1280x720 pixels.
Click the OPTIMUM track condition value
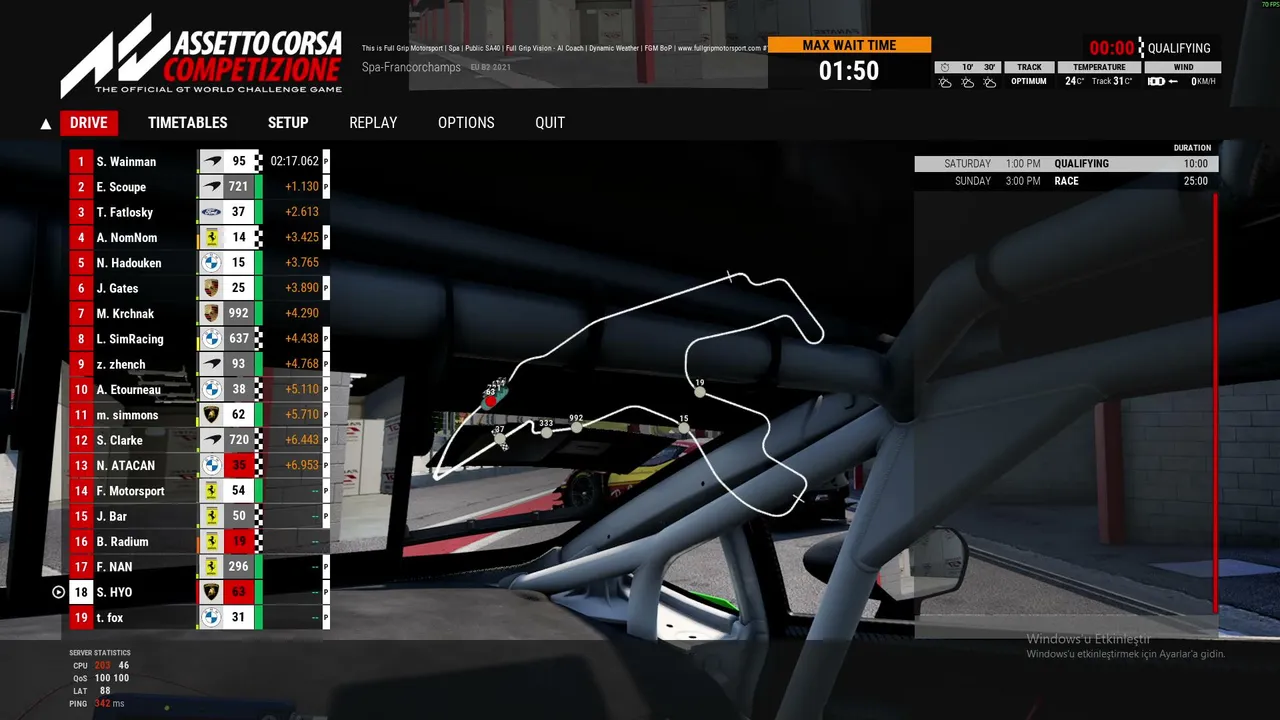[x=1029, y=82]
